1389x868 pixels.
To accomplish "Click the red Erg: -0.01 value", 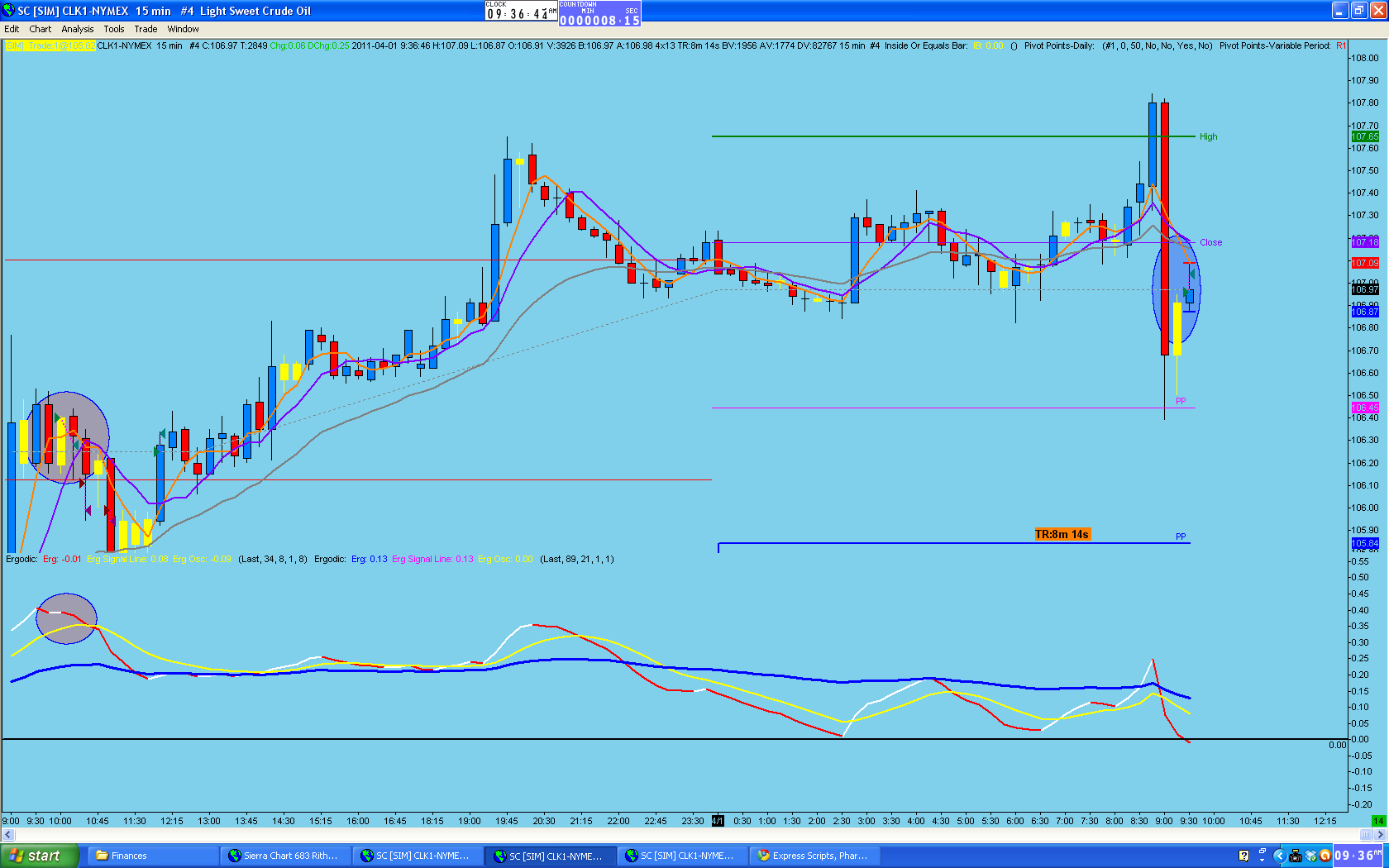I will 62,559.
